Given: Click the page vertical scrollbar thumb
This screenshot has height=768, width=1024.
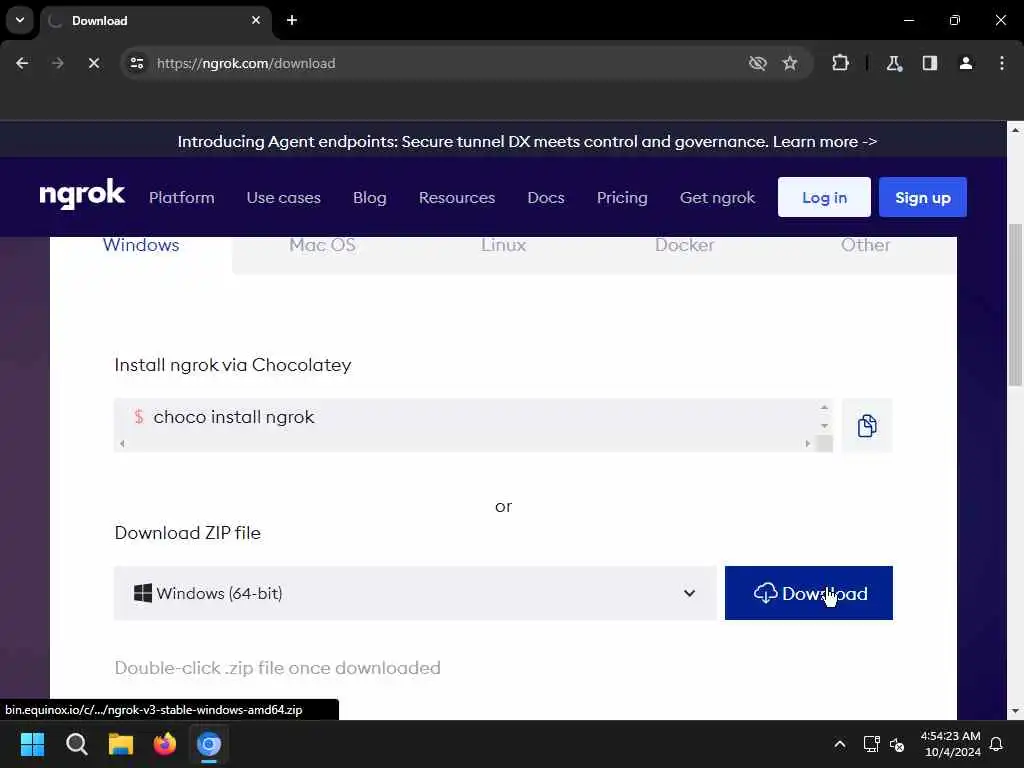Looking at the screenshot, I should (1015, 304).
